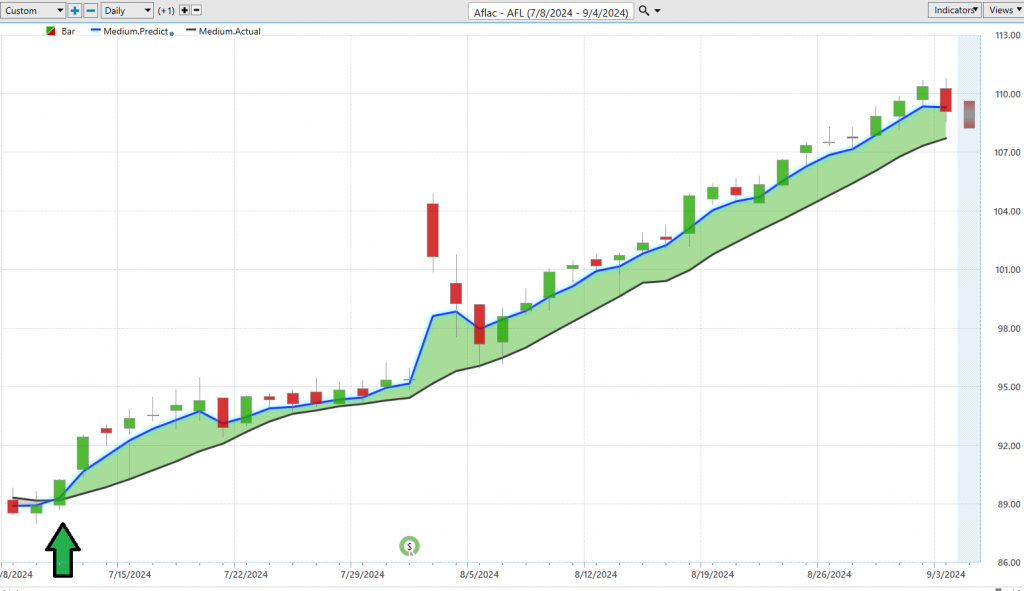Click the 8/5/2024 date axis label

pos(479,575)
